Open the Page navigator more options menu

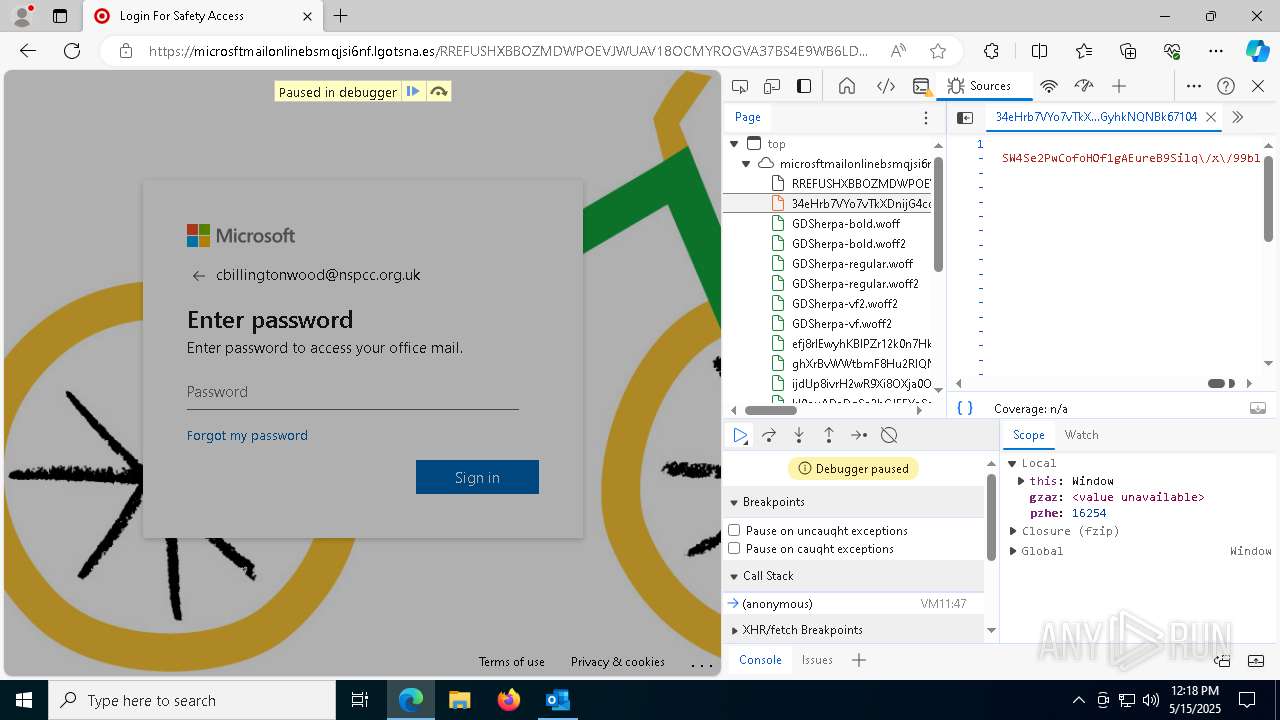(926, 117)
